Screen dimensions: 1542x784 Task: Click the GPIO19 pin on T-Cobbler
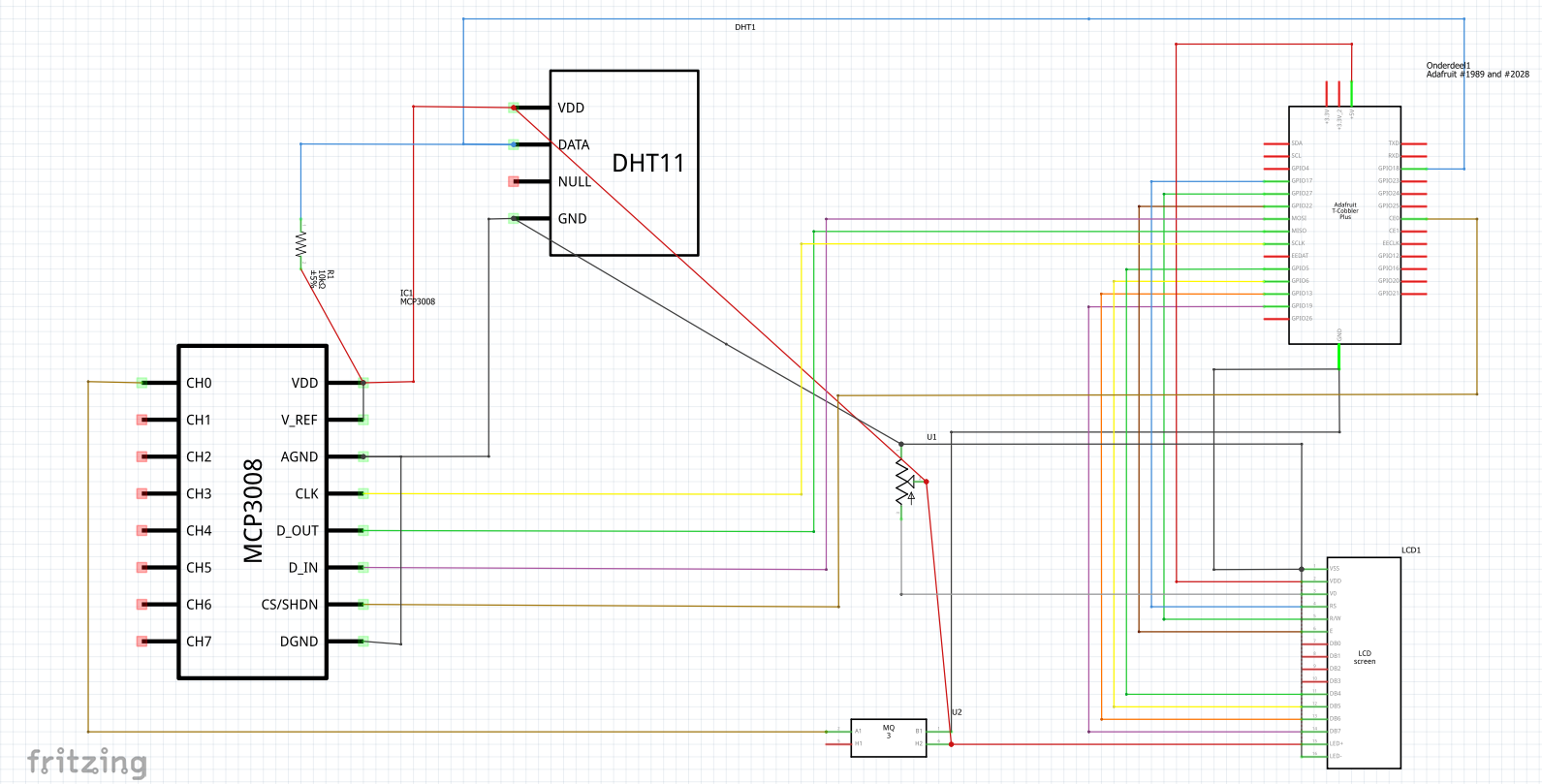tap(1302, 306)
